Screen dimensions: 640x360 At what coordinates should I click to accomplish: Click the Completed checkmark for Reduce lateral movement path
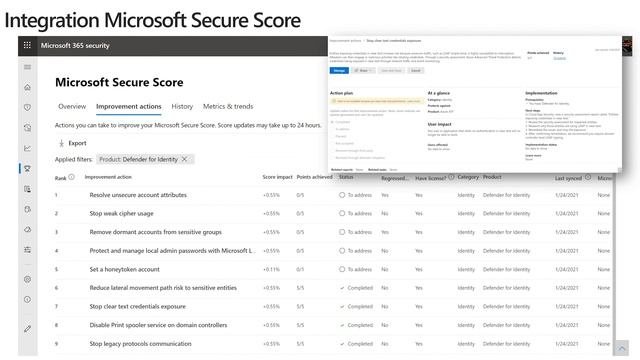pyautogui.click(x=342, y=288)
